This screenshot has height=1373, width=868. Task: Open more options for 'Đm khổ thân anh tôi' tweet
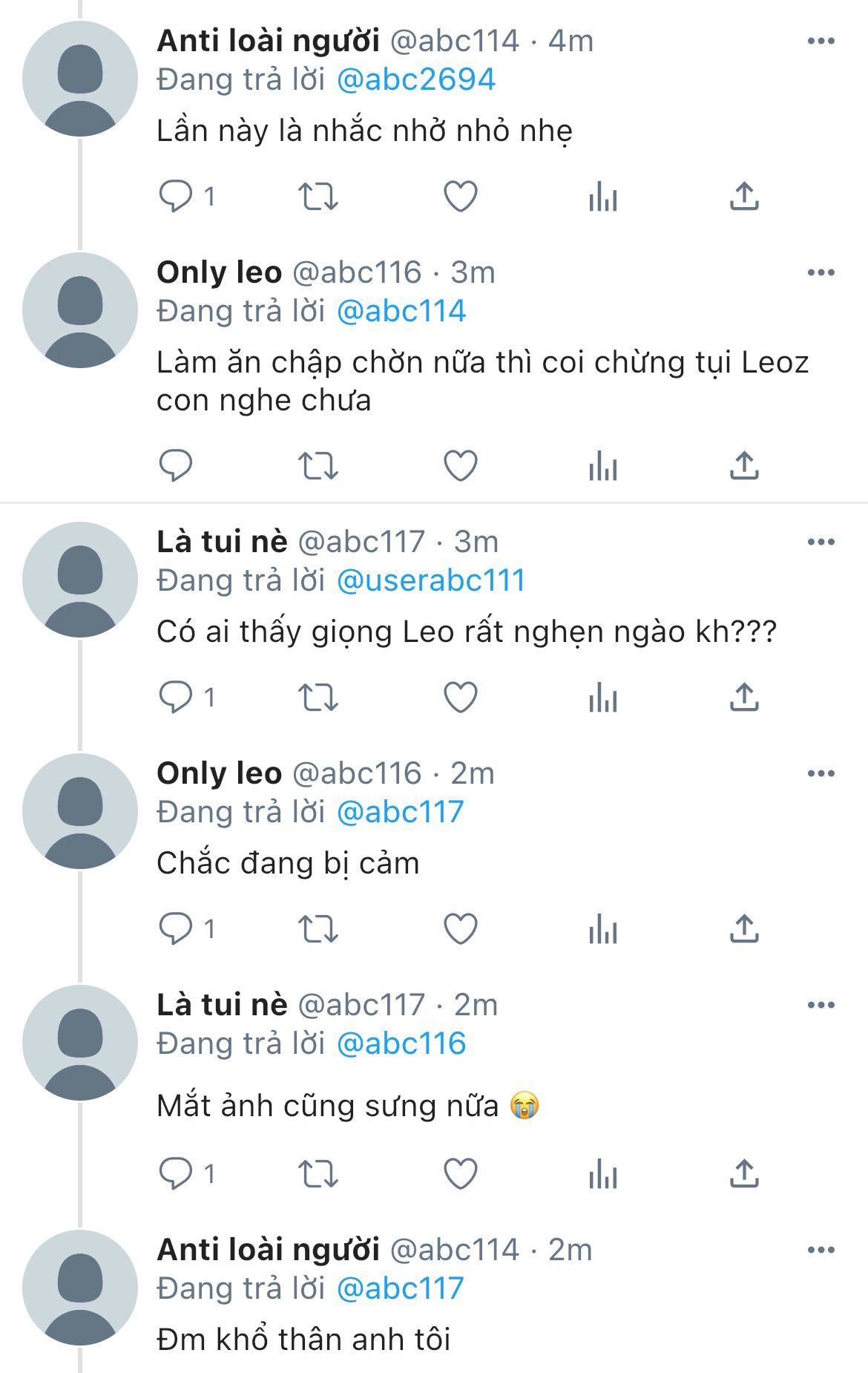[821, 1250]
